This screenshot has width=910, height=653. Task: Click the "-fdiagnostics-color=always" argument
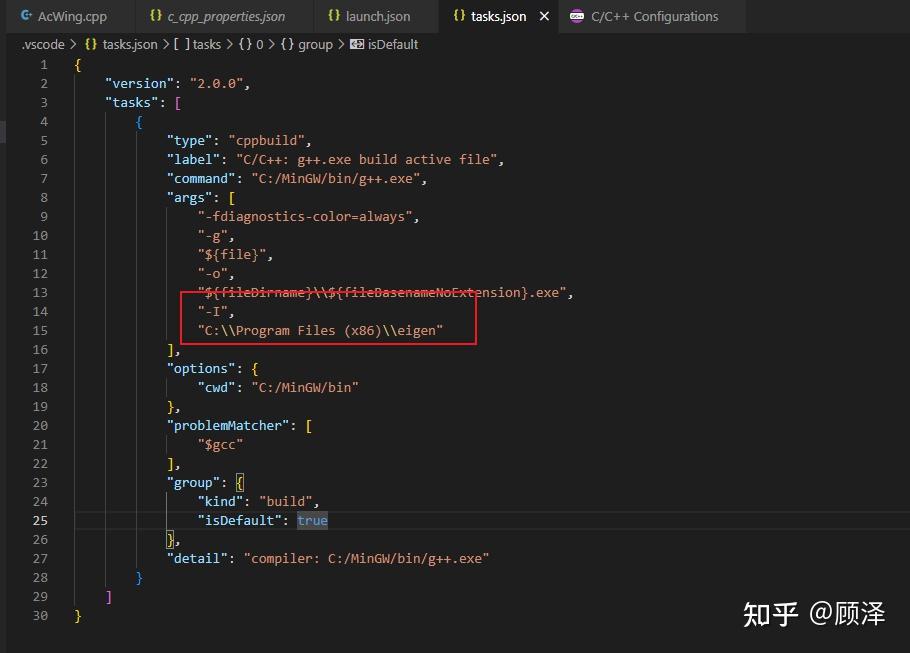point(305,217)
